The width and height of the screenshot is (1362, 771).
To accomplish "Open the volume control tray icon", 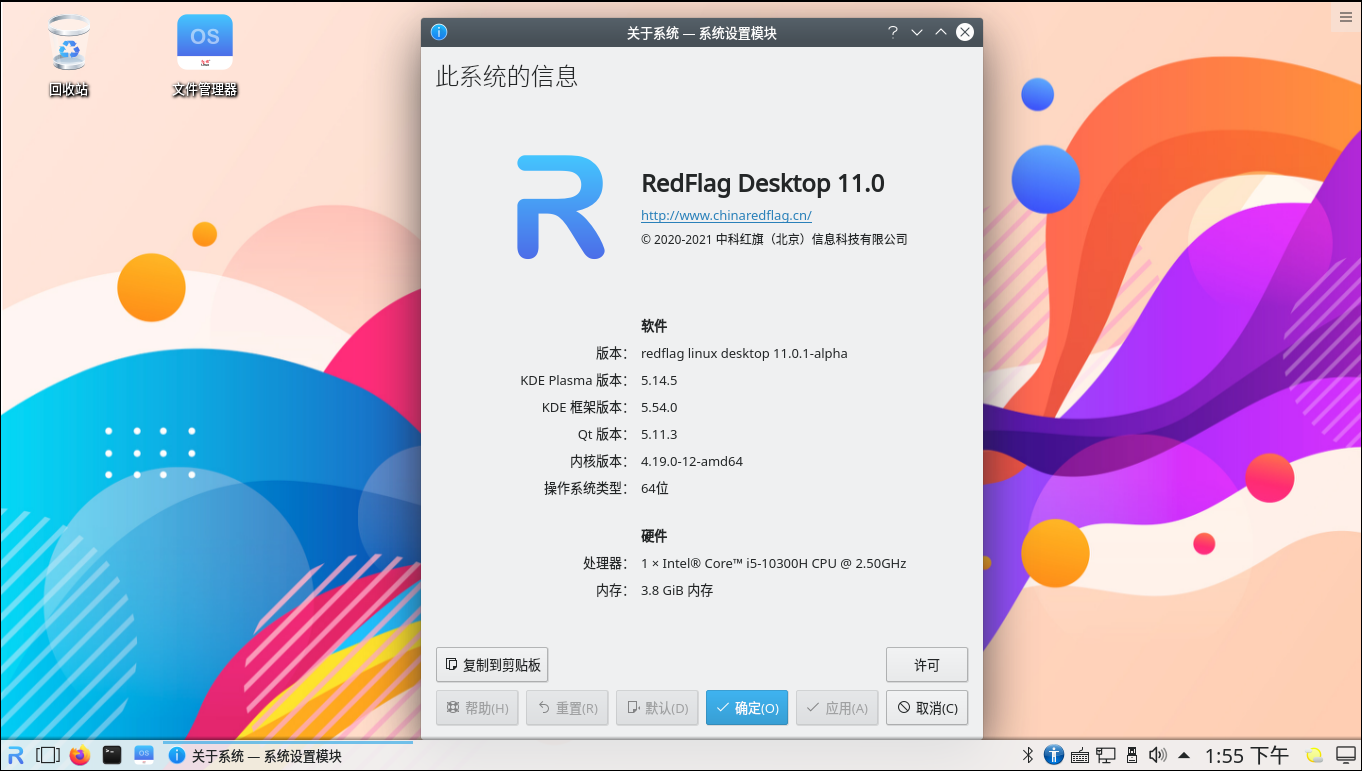I will (1158, 755).
